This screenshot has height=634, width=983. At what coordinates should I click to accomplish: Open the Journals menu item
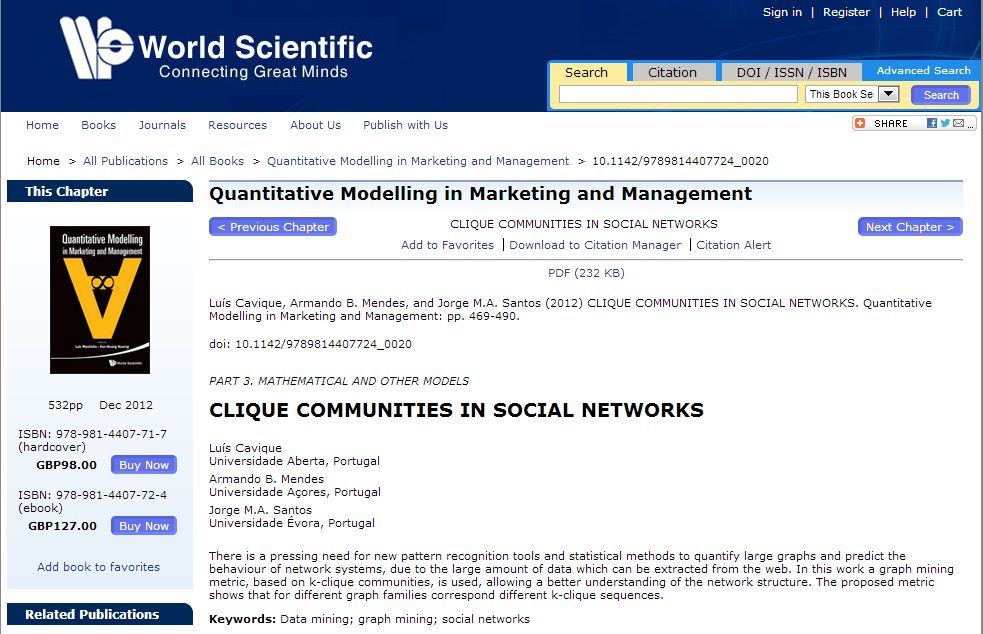162,125
